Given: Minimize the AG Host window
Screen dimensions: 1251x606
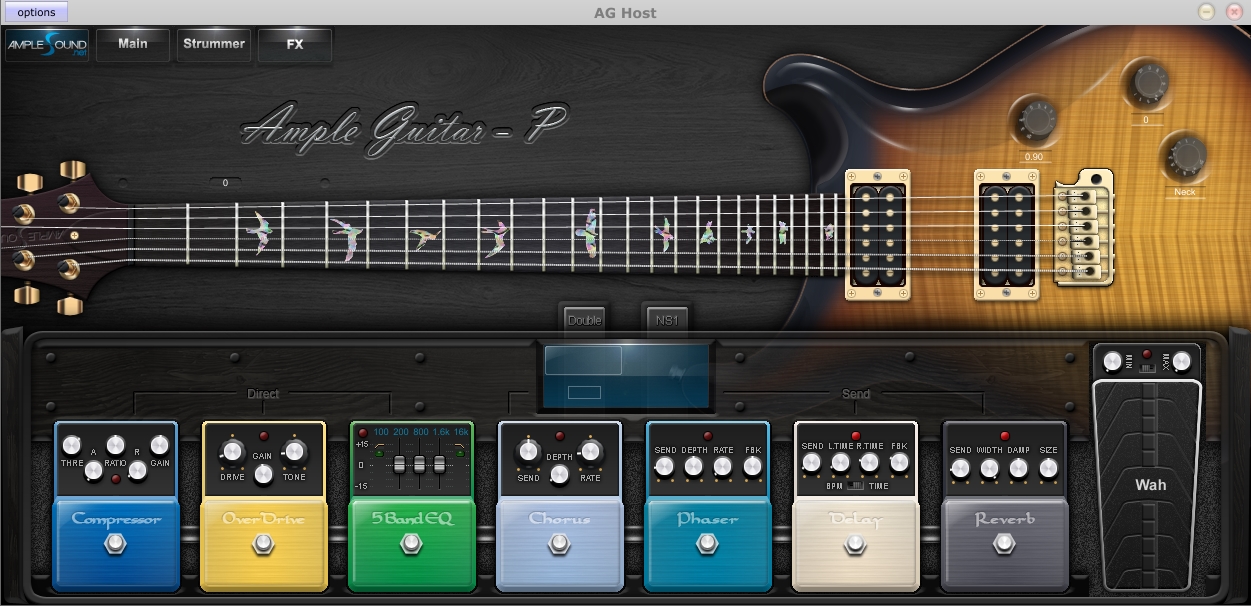Looking at the screenshot, I should (x=1207, y=12).
